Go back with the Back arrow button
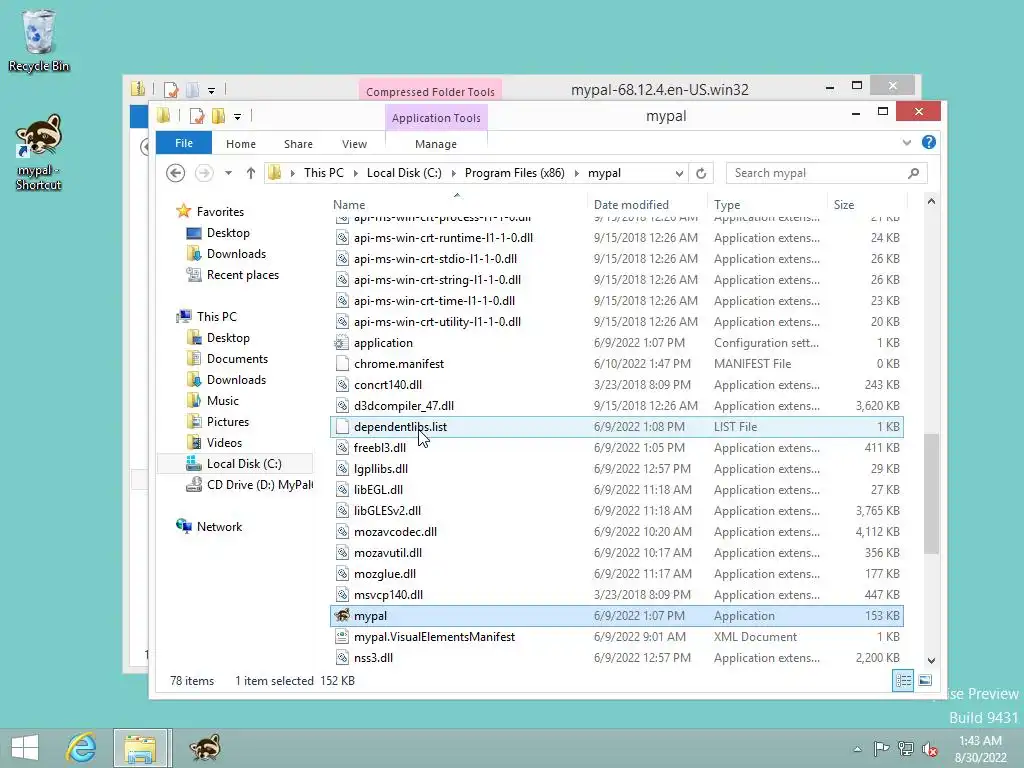 175,173
